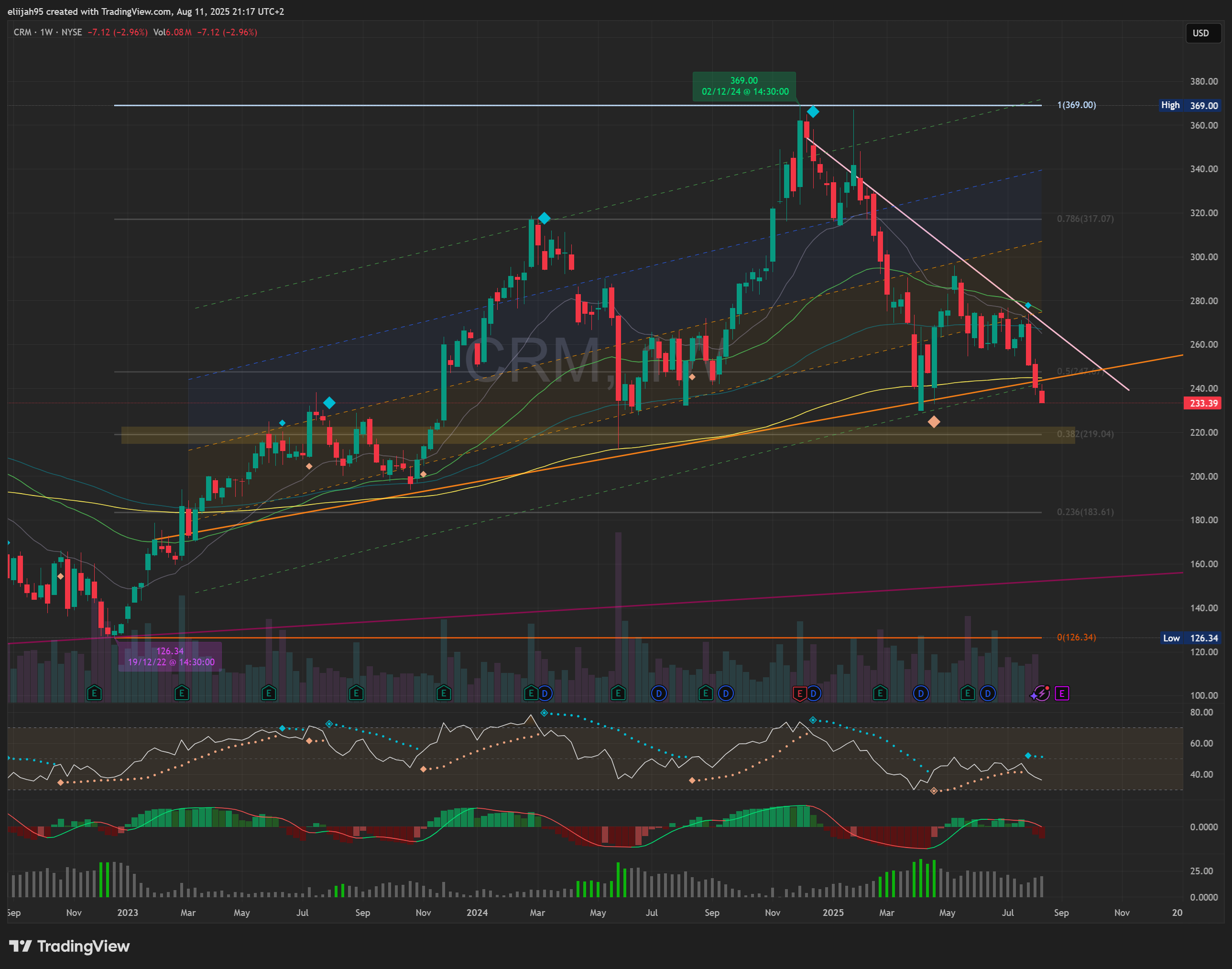The width and height of the screenshot is (1232, 969).
Task: Click the green 369.00 02/12/24 price callout
Action: click(744, 86)
